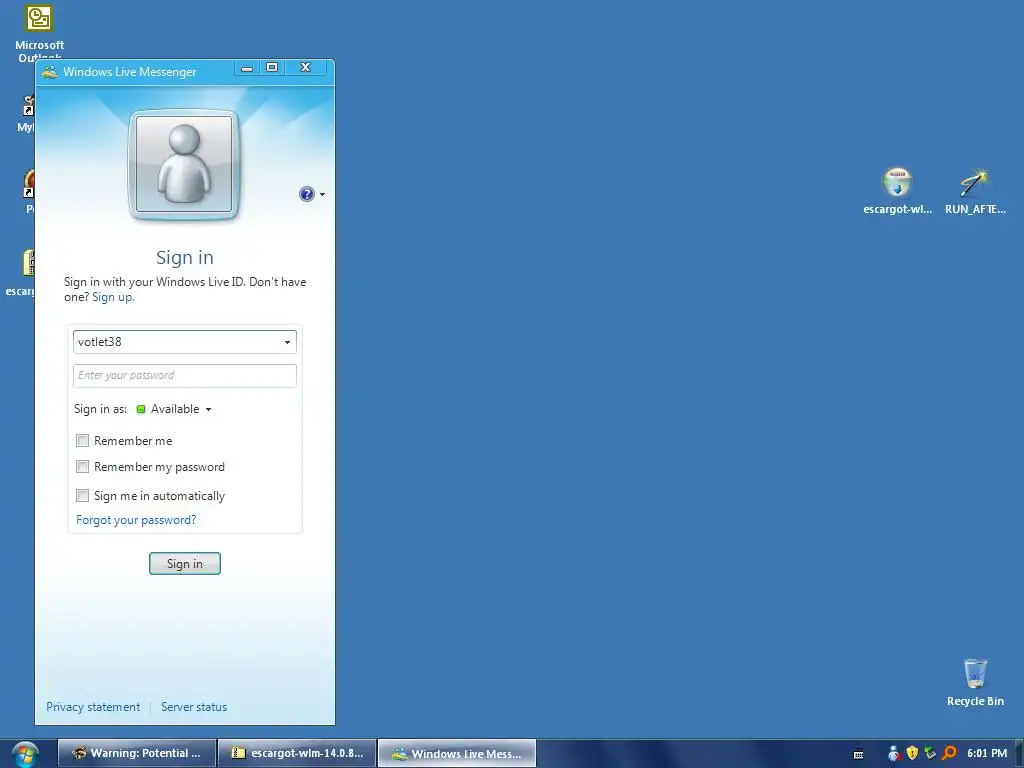Open the Windows Start orb
The height and width of the screenshot is (768, 1024).
25,754
